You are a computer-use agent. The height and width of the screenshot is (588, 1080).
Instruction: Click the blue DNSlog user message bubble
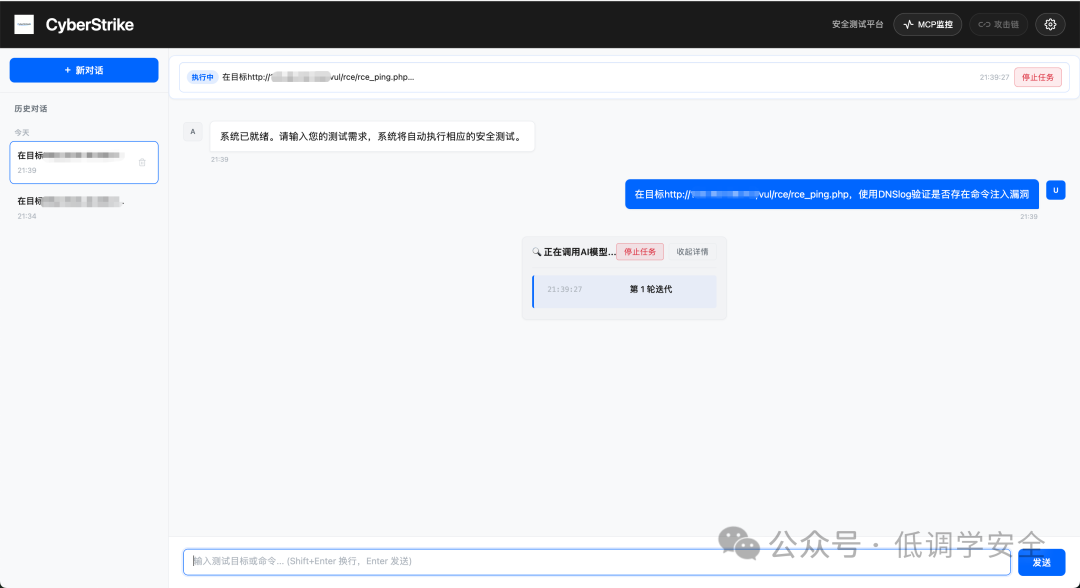point(831,194)
